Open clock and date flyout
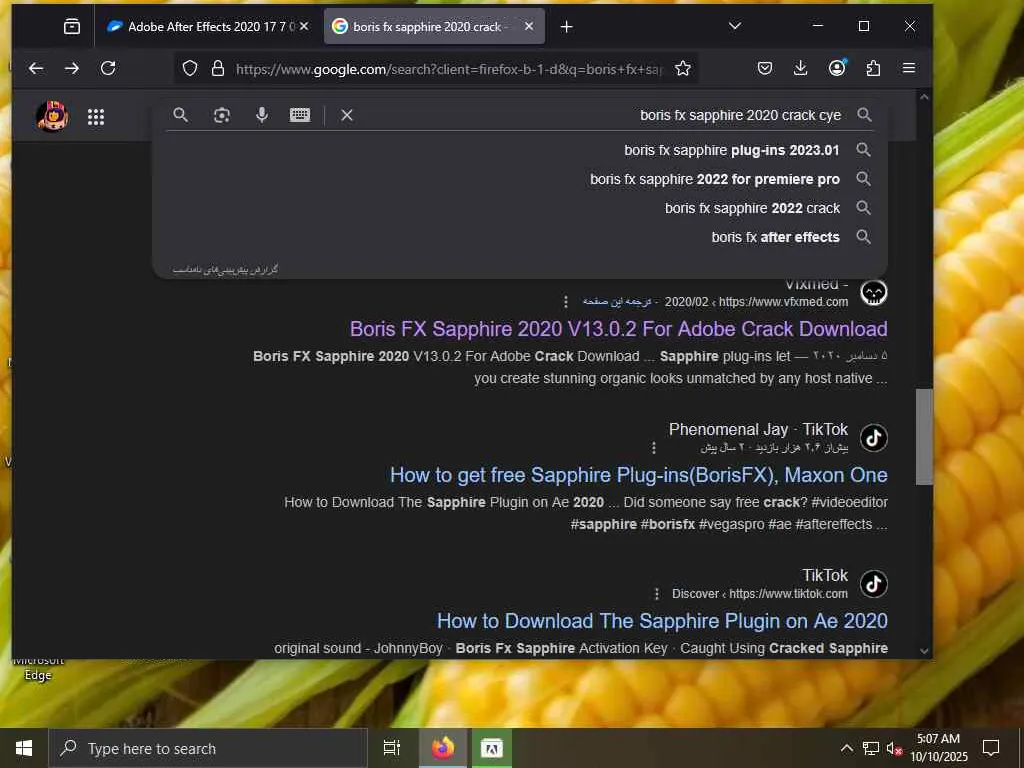Screen dimensions: 1024x768 938,748
